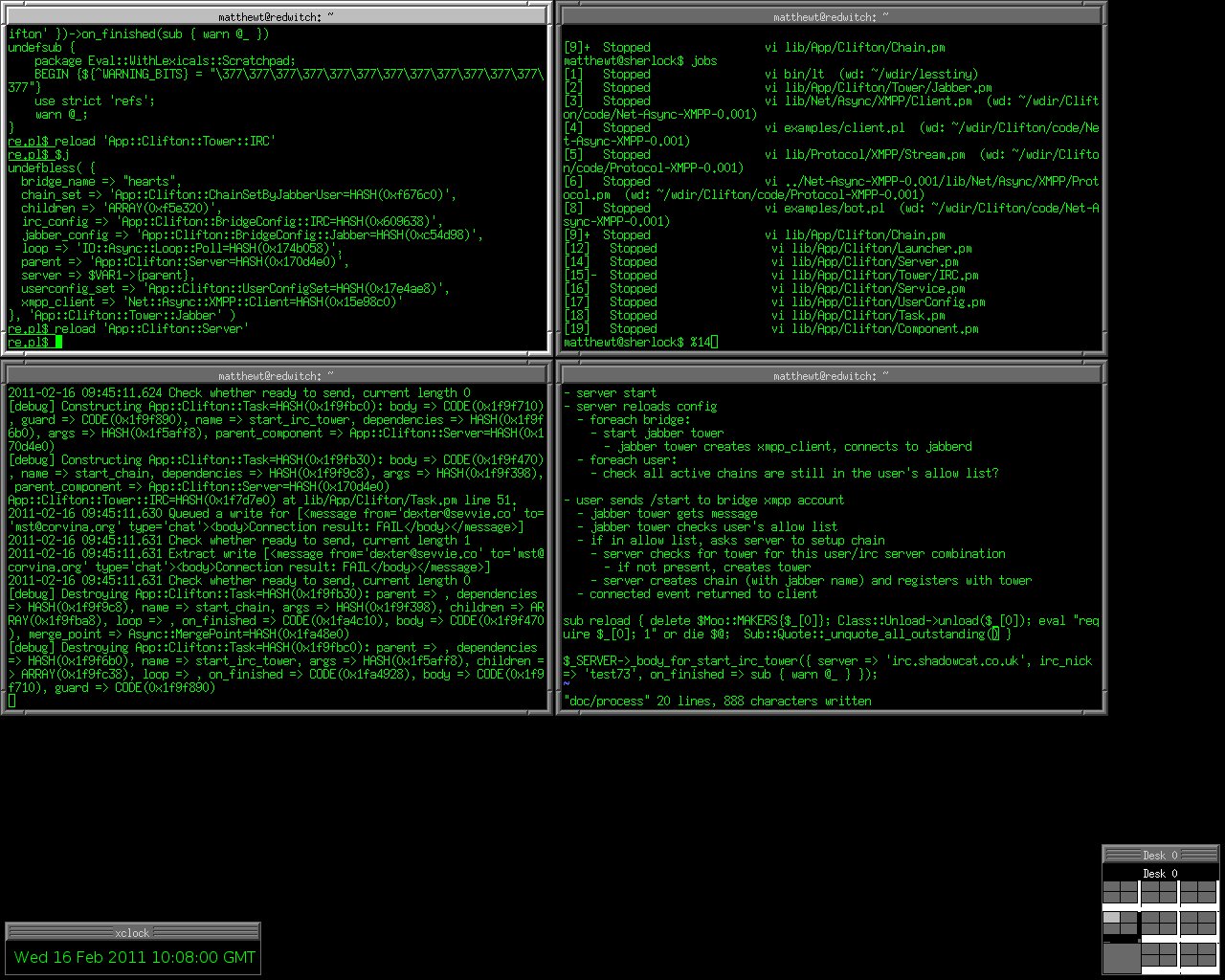Switch to the top-left page in pager
This screenshot has width=1225, height=980.
[1121, 892]
